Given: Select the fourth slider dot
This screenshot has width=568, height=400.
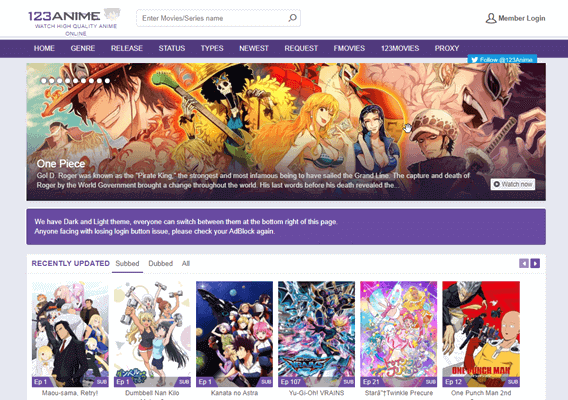Looking at the screenshot, I should pyautogui.click(x=68, y=81).
